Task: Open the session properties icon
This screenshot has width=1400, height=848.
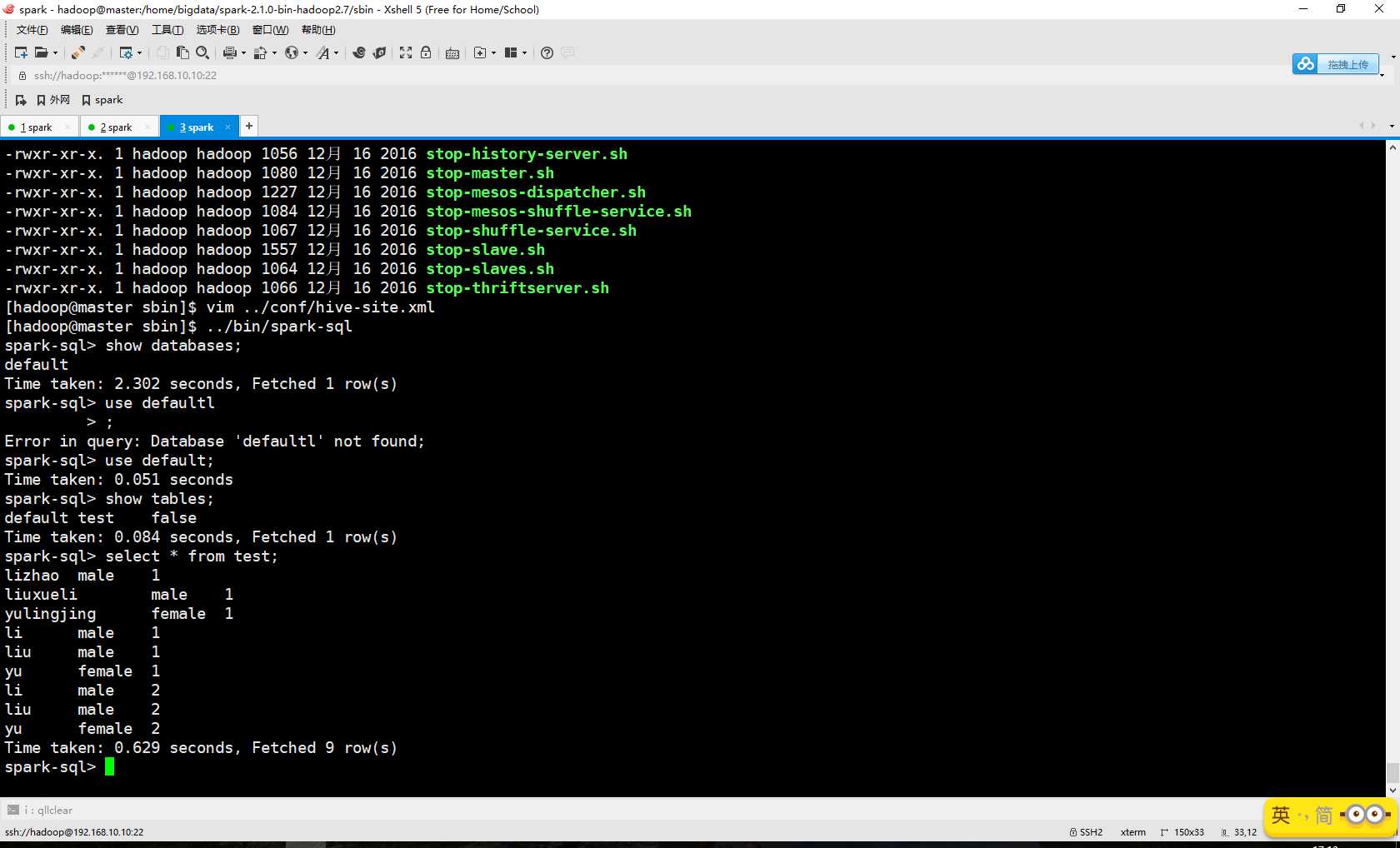Action: 126,52
